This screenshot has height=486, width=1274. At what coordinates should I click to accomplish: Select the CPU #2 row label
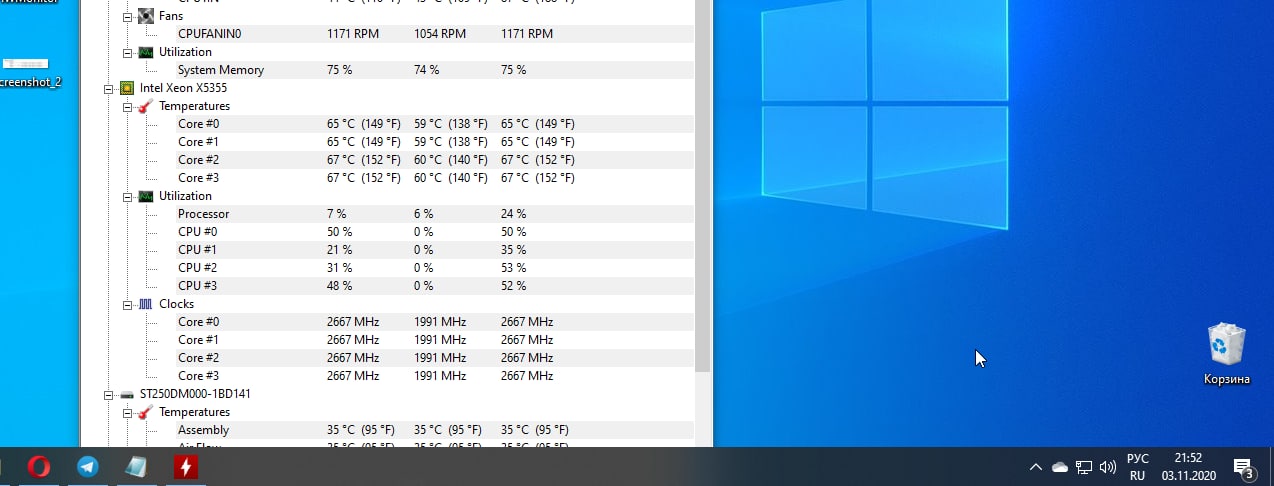197,268
